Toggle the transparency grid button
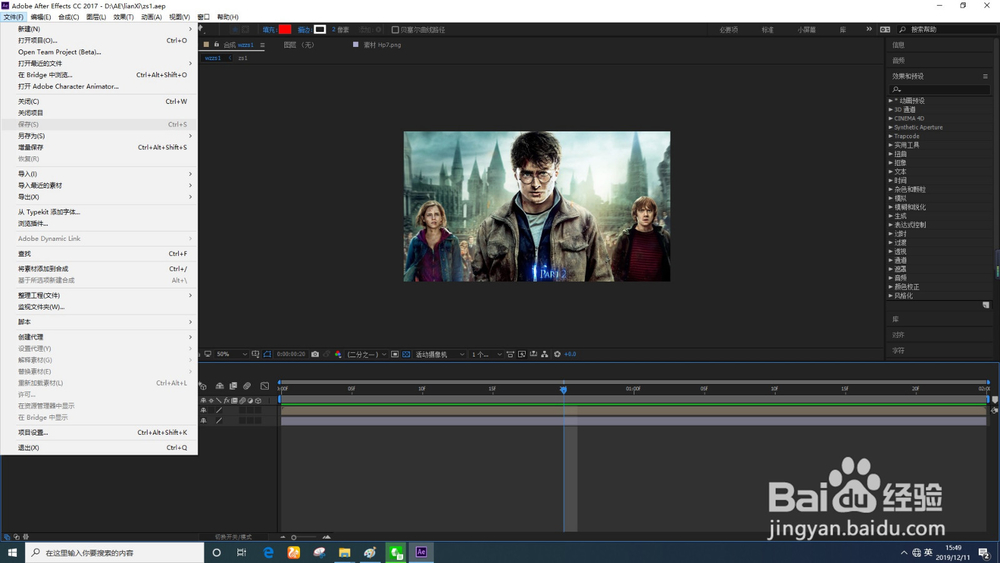Image resolution: width=1000 pixels, height=563 pixels. tap(406, 354)
